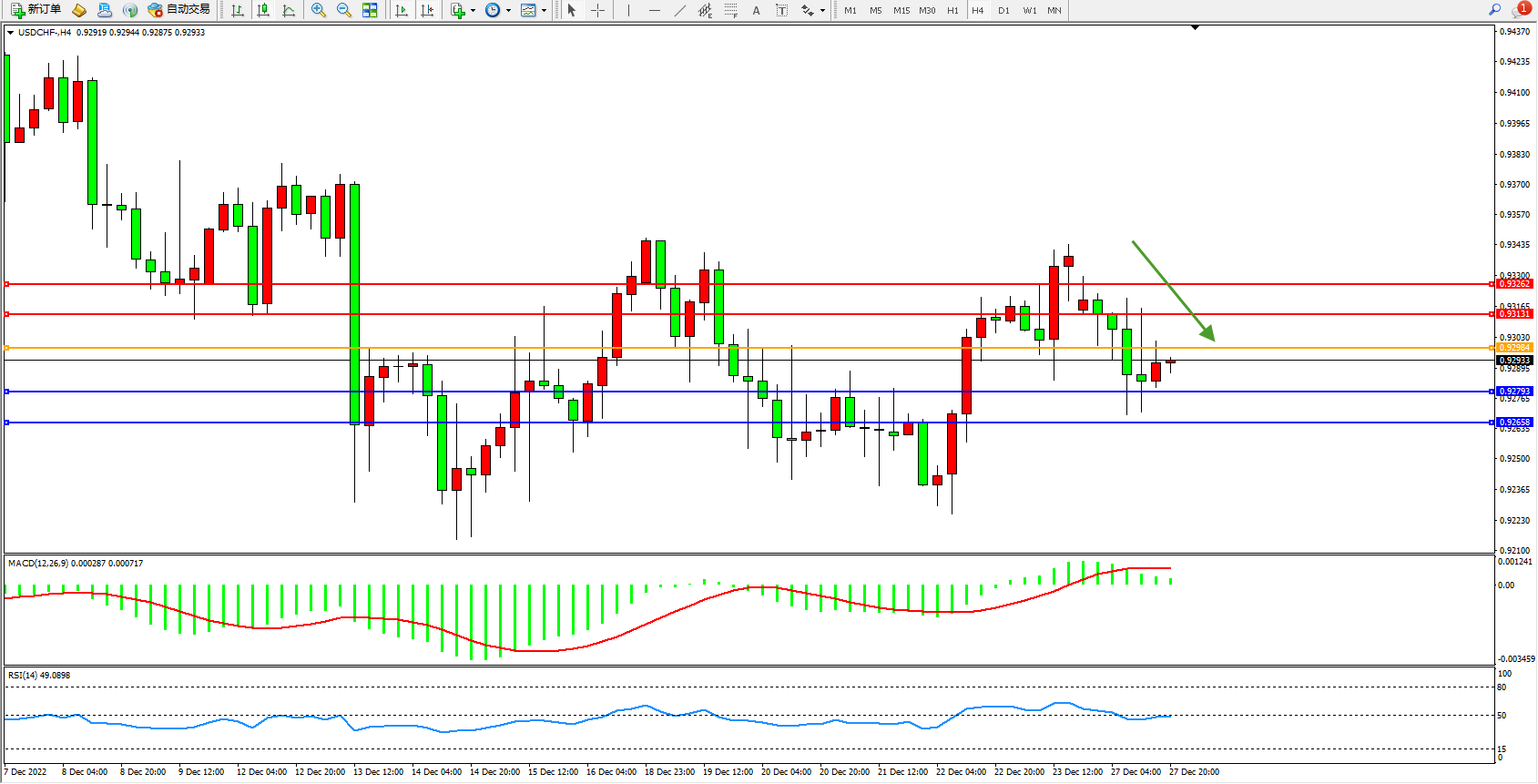Open the search magnifier at top right
The image size is (1538, 784).
[x=1494, y=10]
